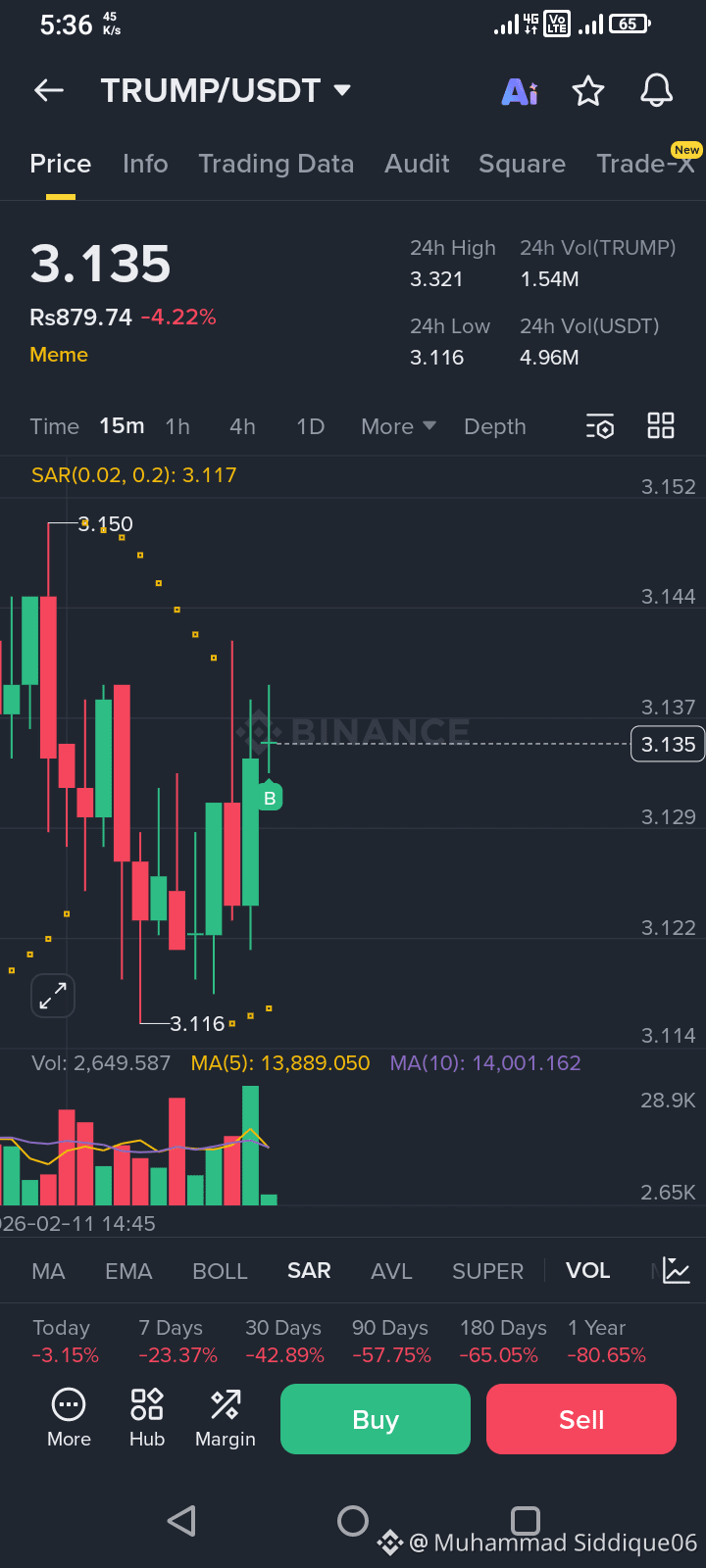Viewport: 706px width, 1568px height.
Task: Tap the MA(10) volume value
Action: point(485,1063)
